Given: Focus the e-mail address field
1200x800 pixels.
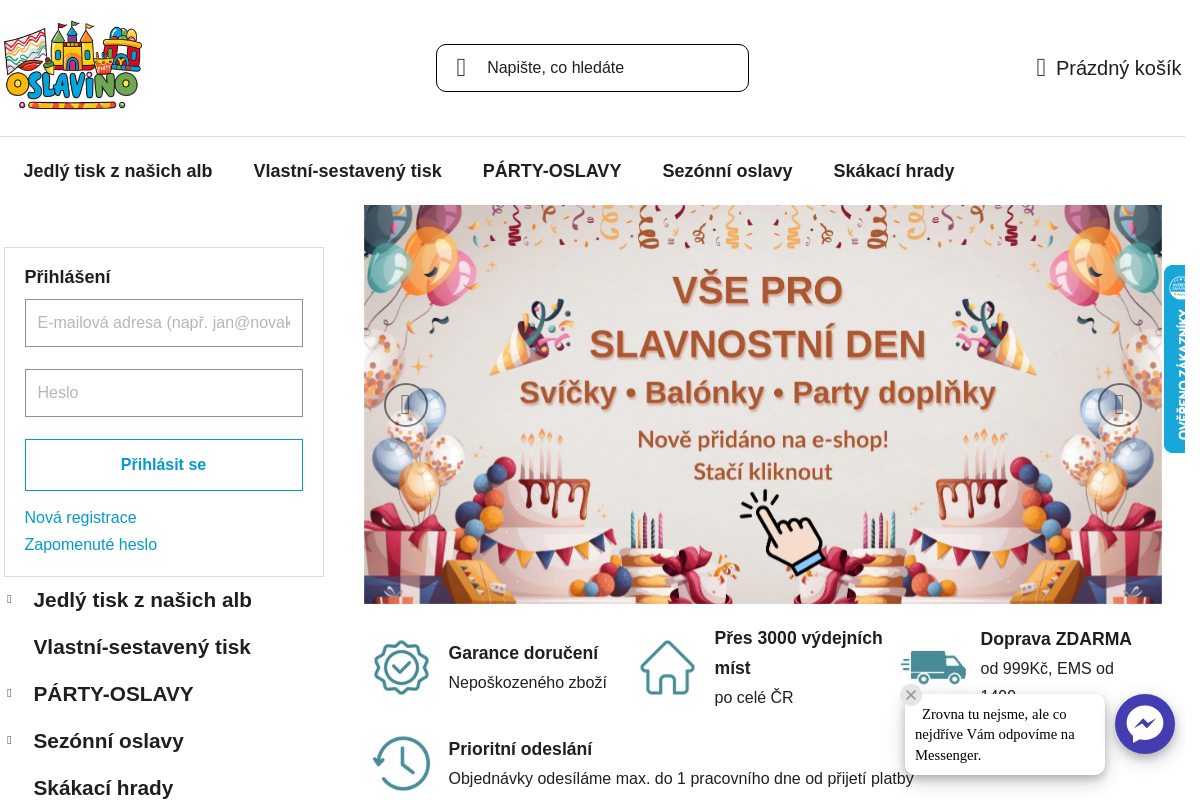Looking at the screenshot, I should [164, 323].
